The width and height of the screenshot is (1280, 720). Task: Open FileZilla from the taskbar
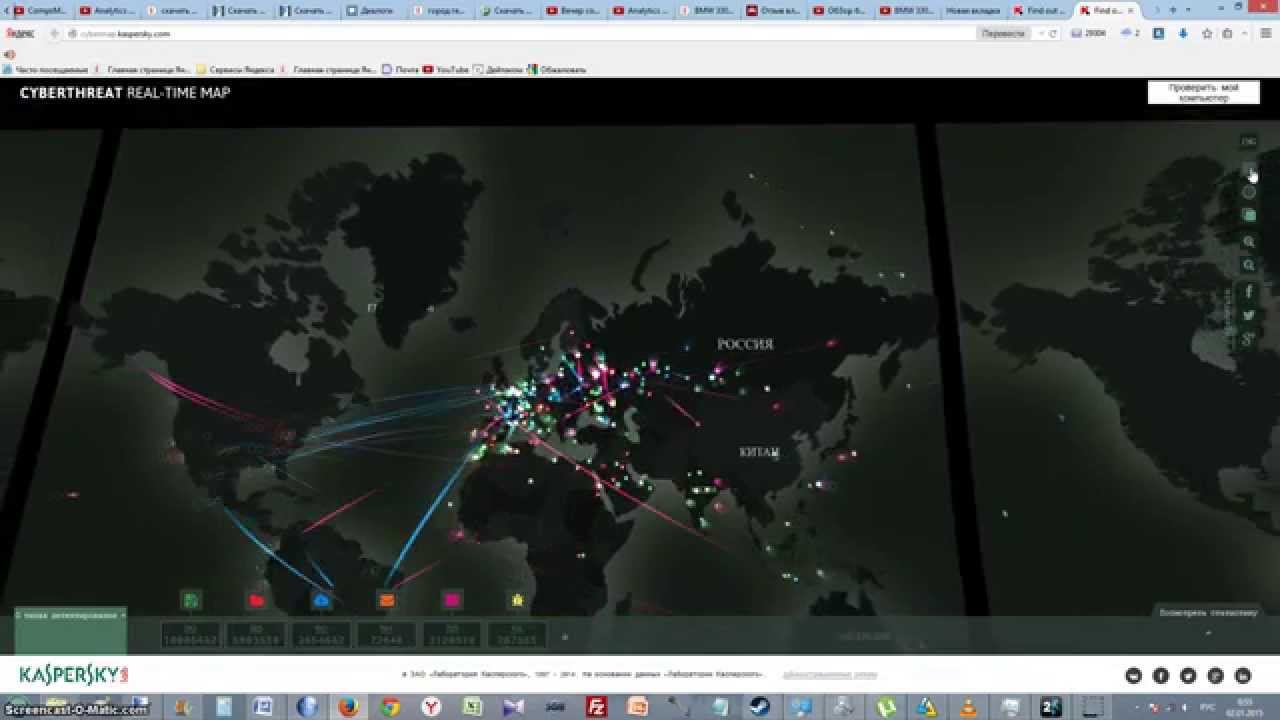[x=597, y=707]
